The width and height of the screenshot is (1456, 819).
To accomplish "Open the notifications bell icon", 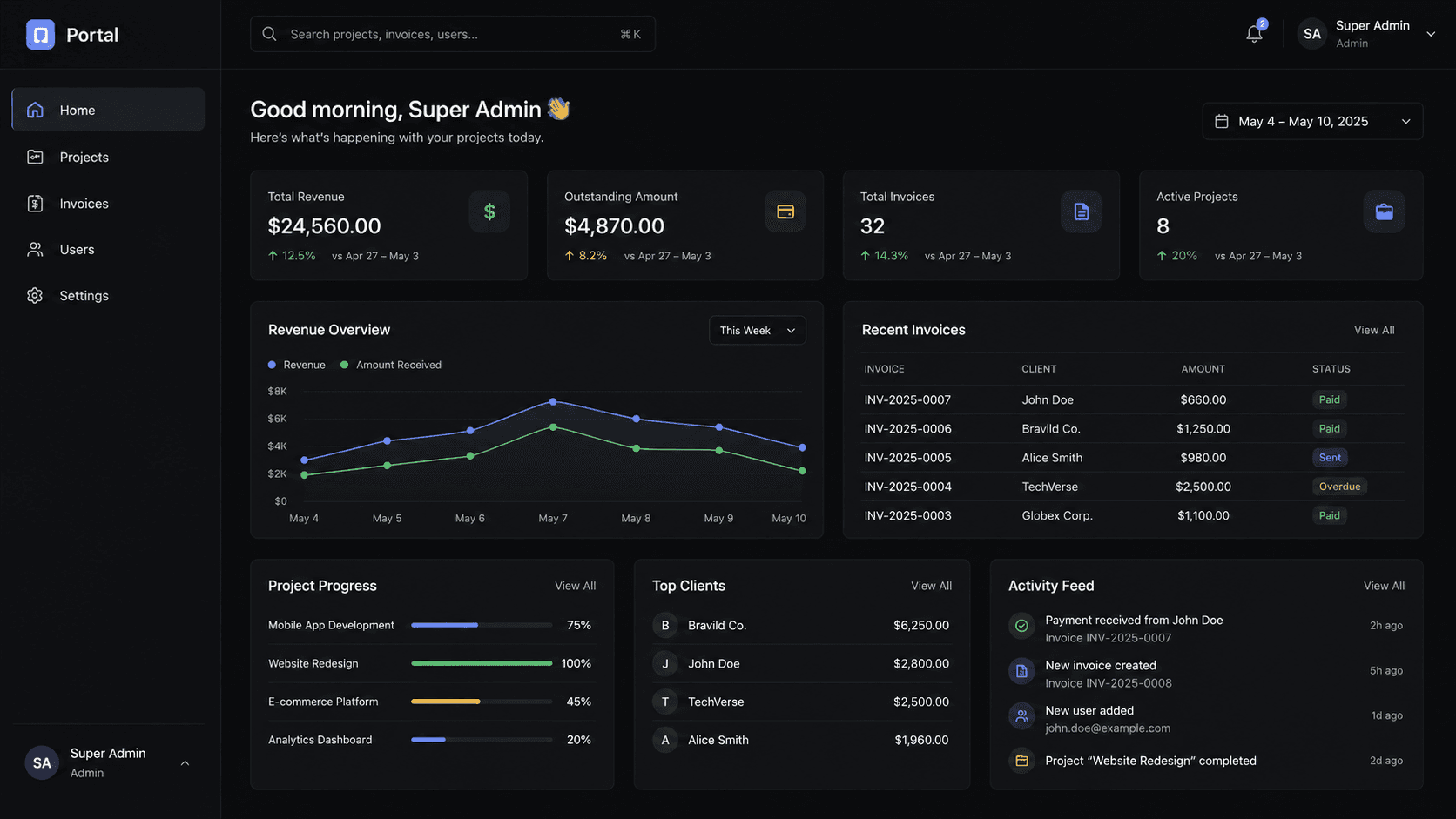I will coord(1254,34).
